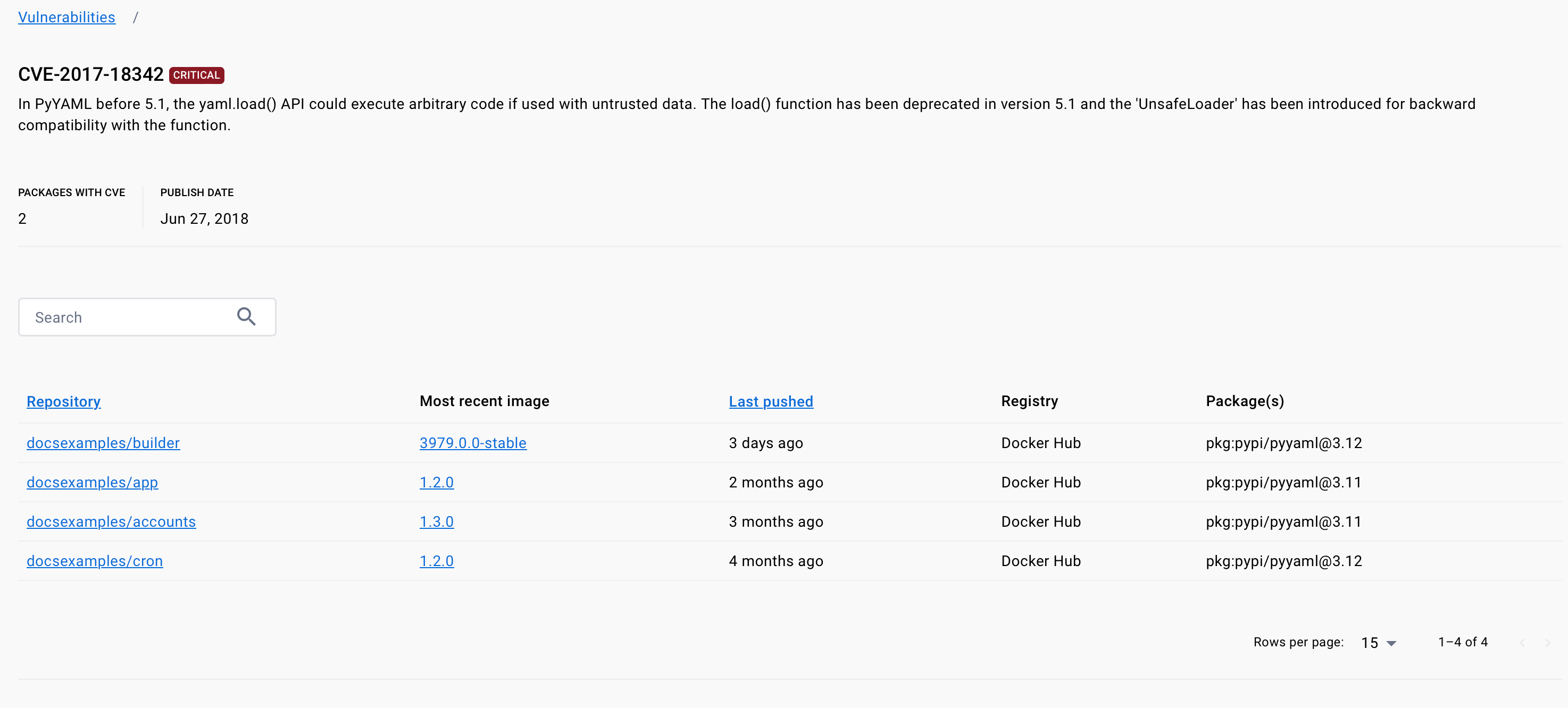Sort table by Repository column
Screen dimensions: 1568x708
63,401
